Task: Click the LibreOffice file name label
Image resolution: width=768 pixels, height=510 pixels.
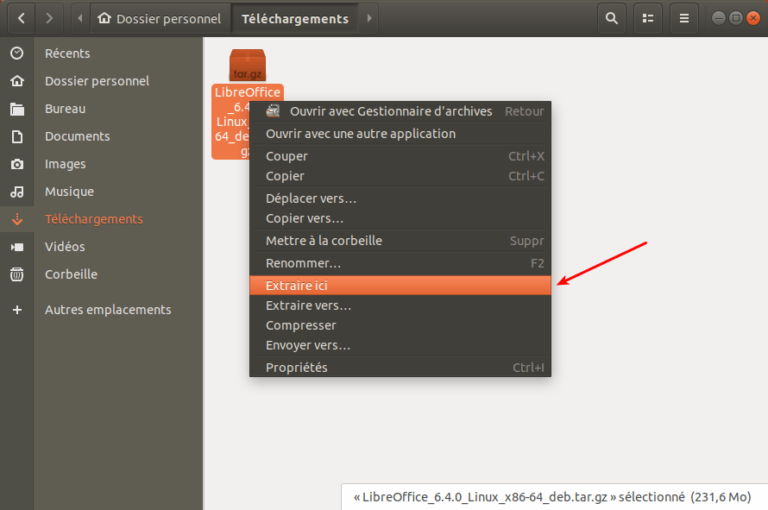Action: pyautogui.click(x=232, y=121)
